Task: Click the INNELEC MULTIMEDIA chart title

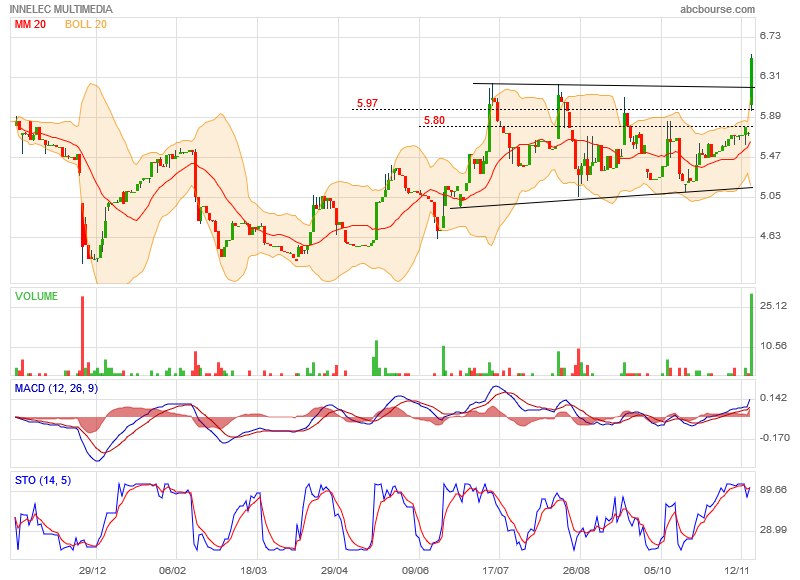Action: [x=61, y=9]
